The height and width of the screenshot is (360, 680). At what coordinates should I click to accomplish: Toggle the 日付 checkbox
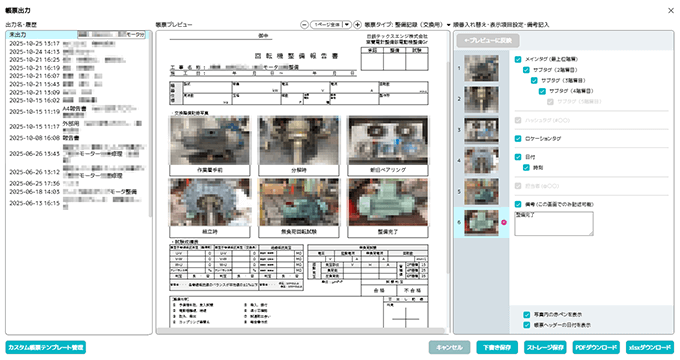518,157
